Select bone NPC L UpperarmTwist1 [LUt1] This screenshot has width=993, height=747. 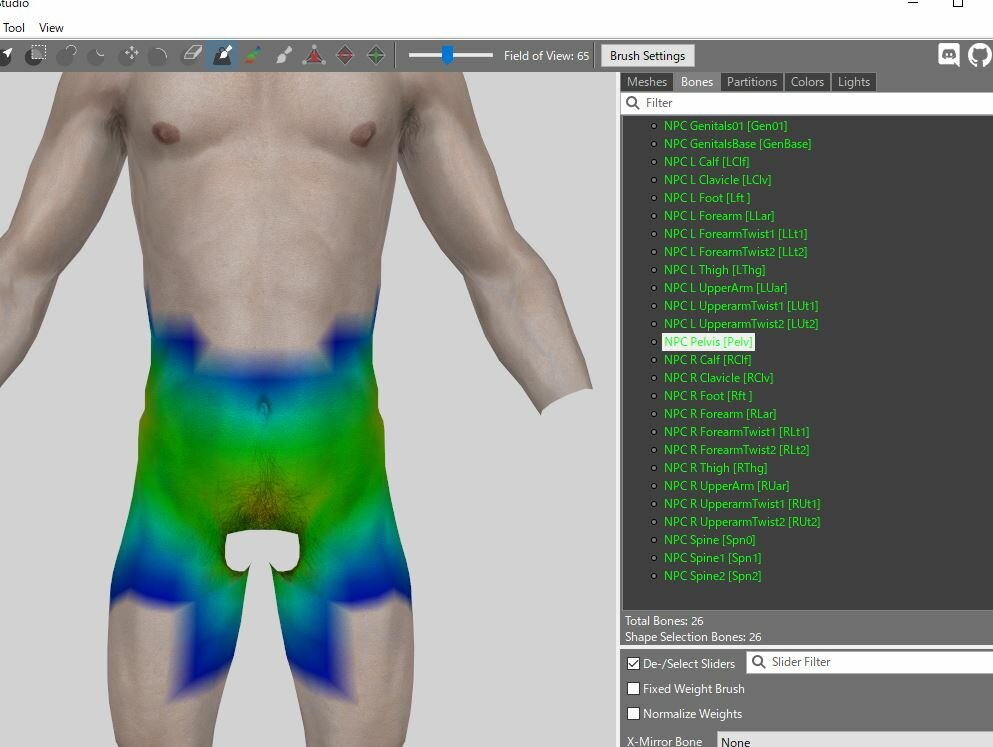click(741, 306)
